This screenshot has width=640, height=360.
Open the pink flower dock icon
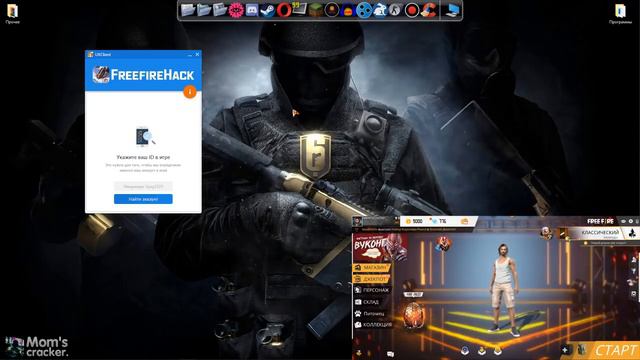(236, 10)
